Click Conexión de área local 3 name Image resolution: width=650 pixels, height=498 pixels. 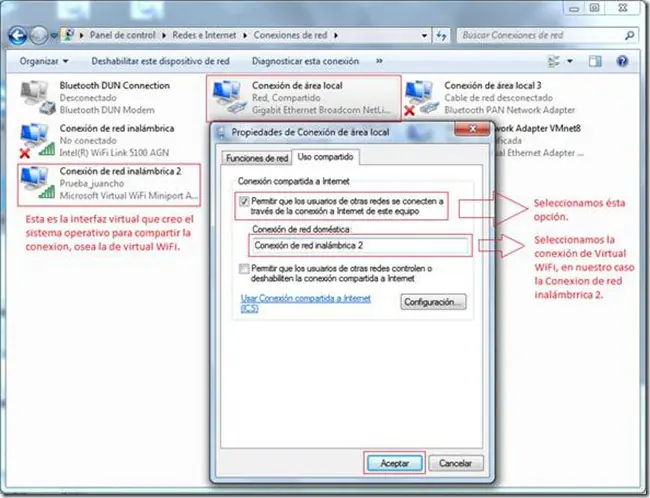(492, 85)
